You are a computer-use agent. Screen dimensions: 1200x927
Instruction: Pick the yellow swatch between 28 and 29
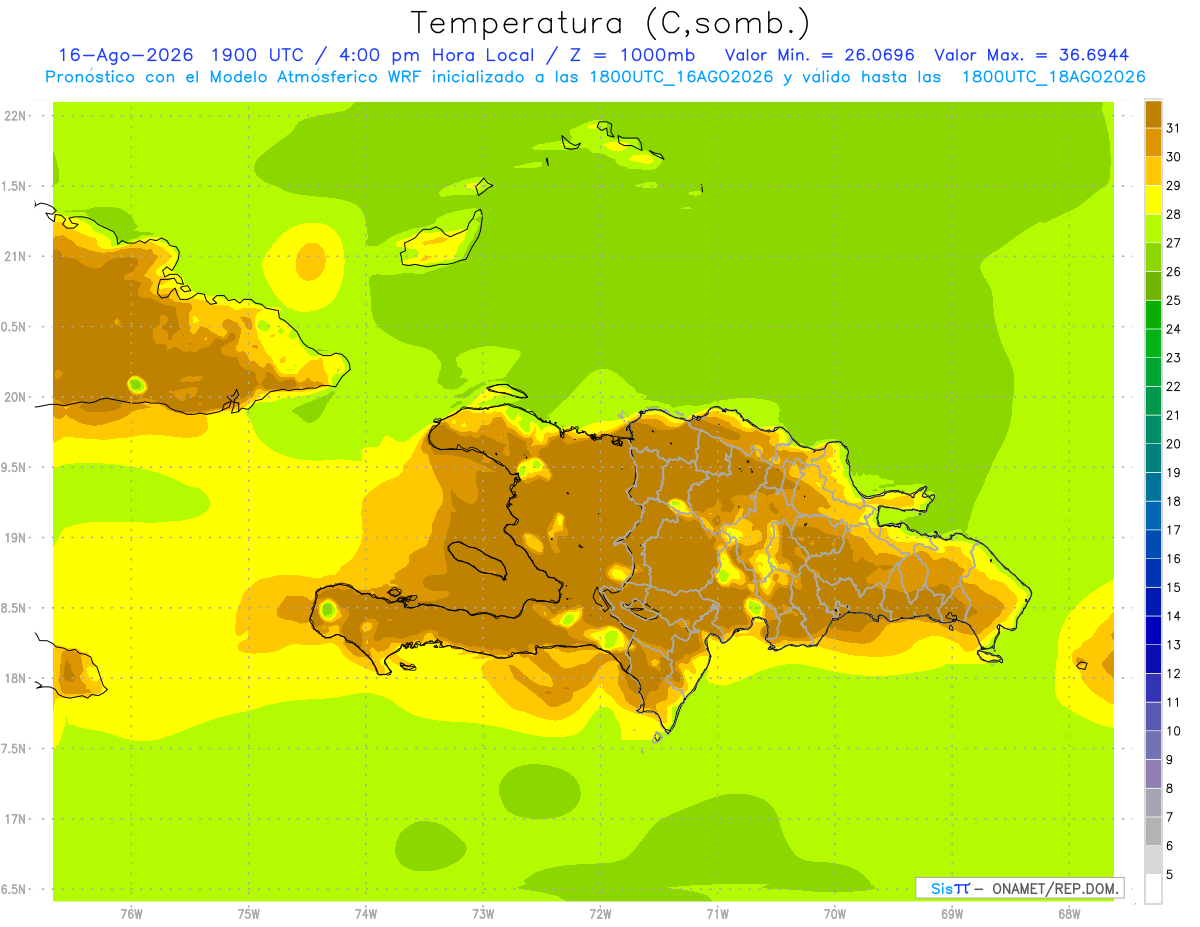[1153, 200]
